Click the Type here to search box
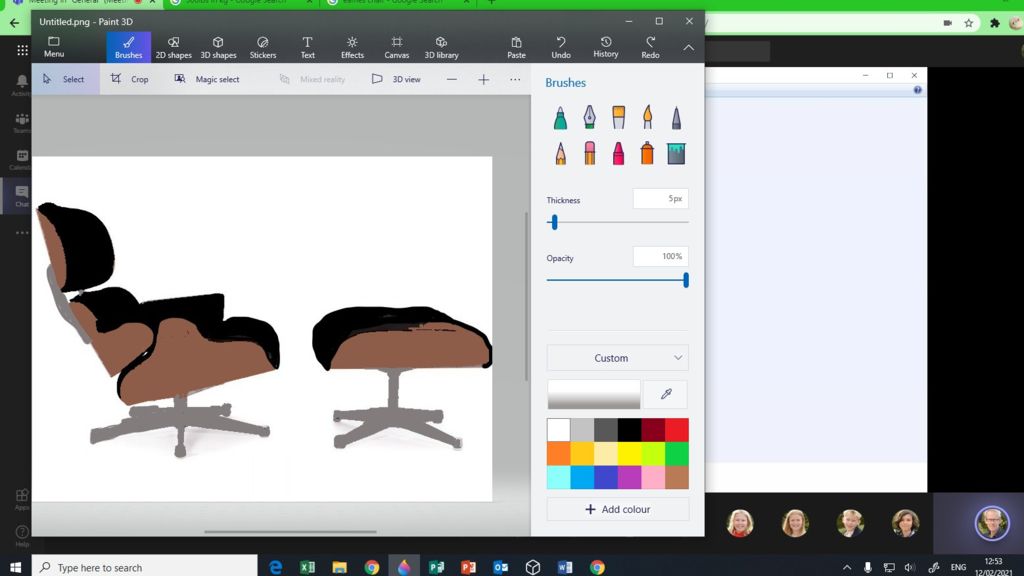 pos(145,567)
